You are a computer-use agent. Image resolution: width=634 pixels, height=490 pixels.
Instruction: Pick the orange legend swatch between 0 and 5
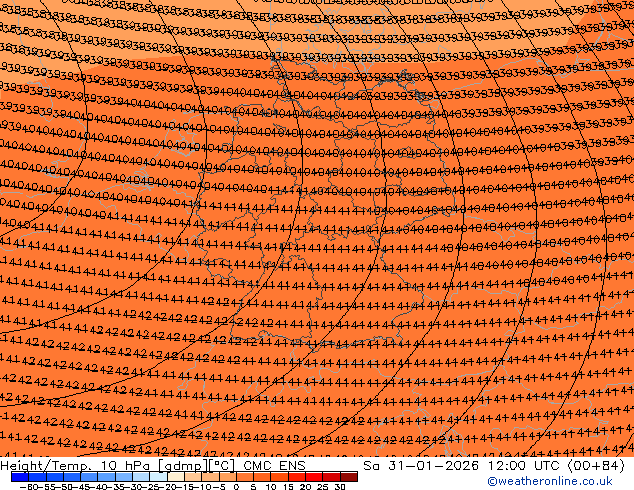point(245,477)
